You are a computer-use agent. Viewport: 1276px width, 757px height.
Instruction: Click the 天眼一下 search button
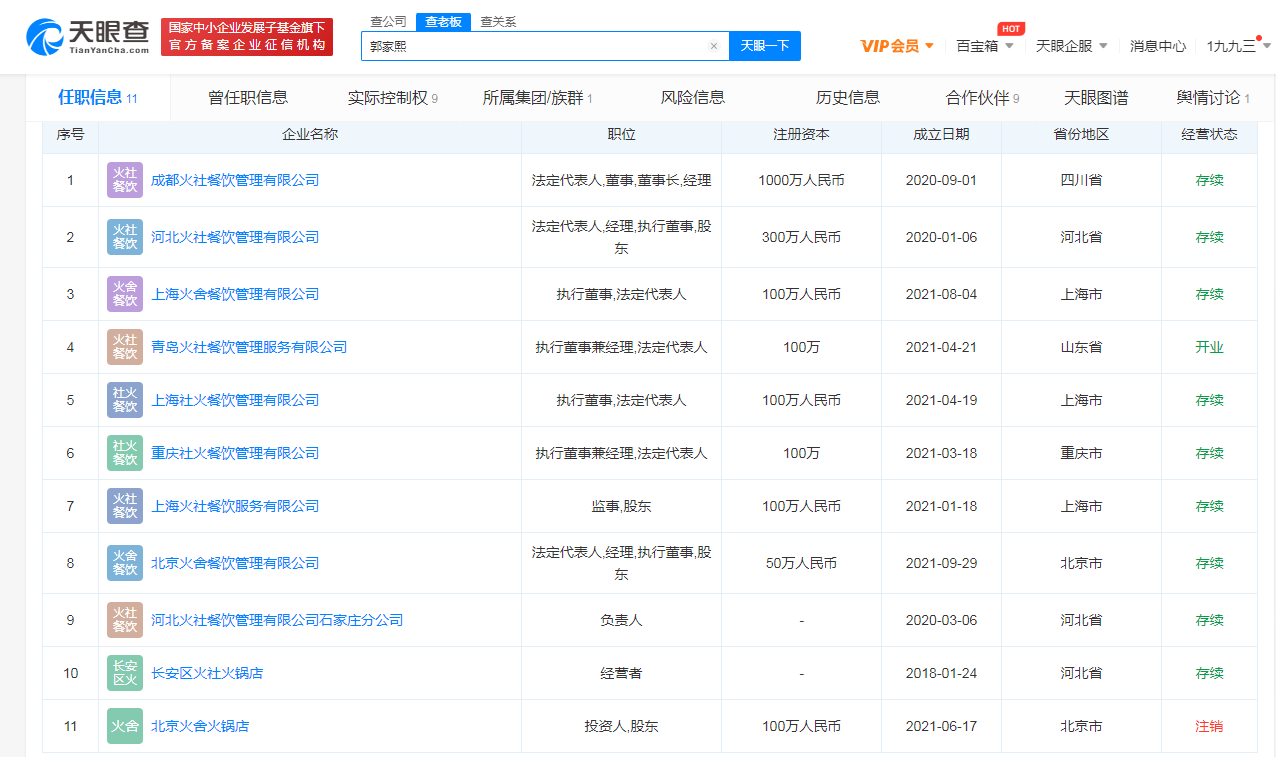pos(765,46)
